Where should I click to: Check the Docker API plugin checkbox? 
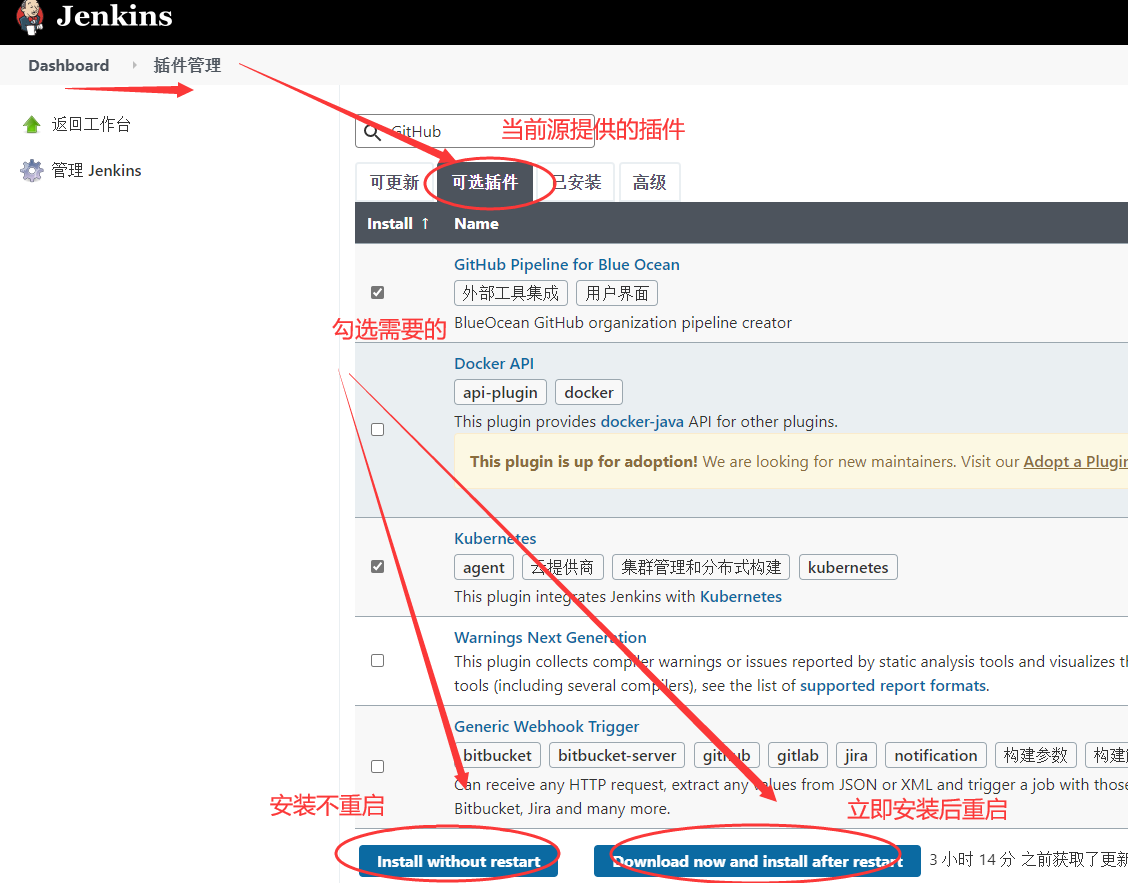point(378,430)
